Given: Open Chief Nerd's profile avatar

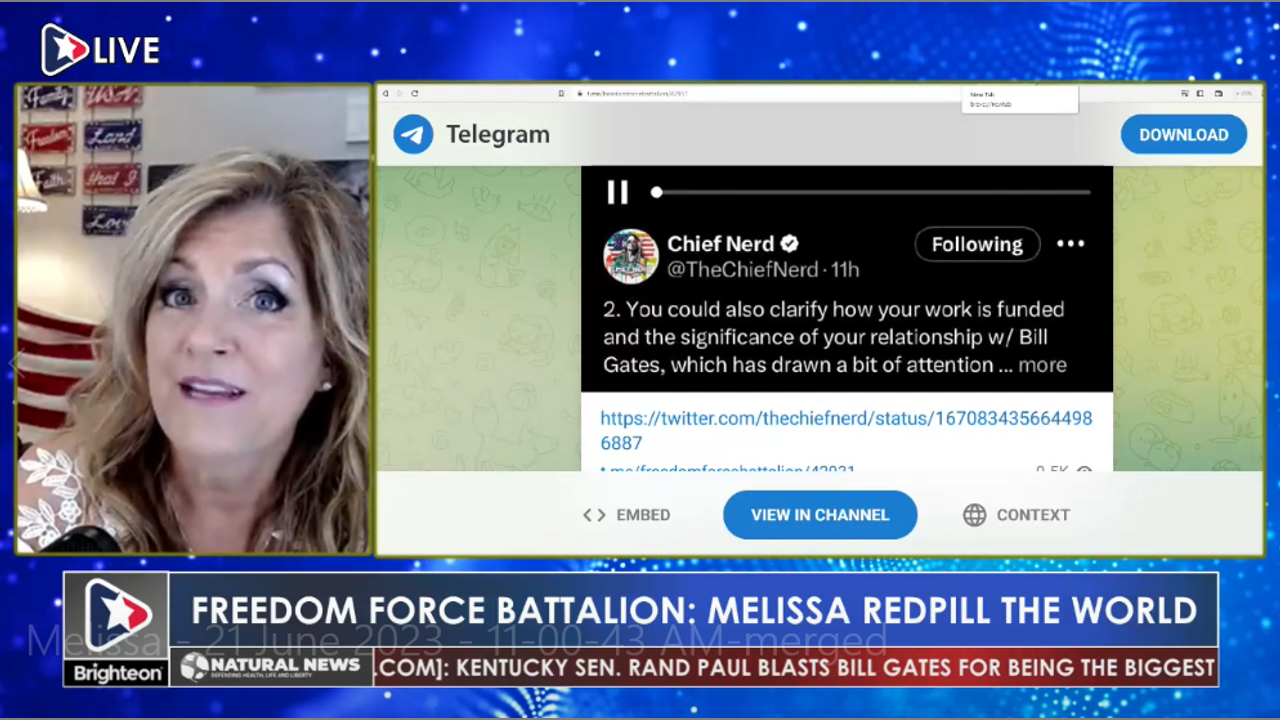Looking at the screenshot, I should pyautogui.click(x=630, y=256).
